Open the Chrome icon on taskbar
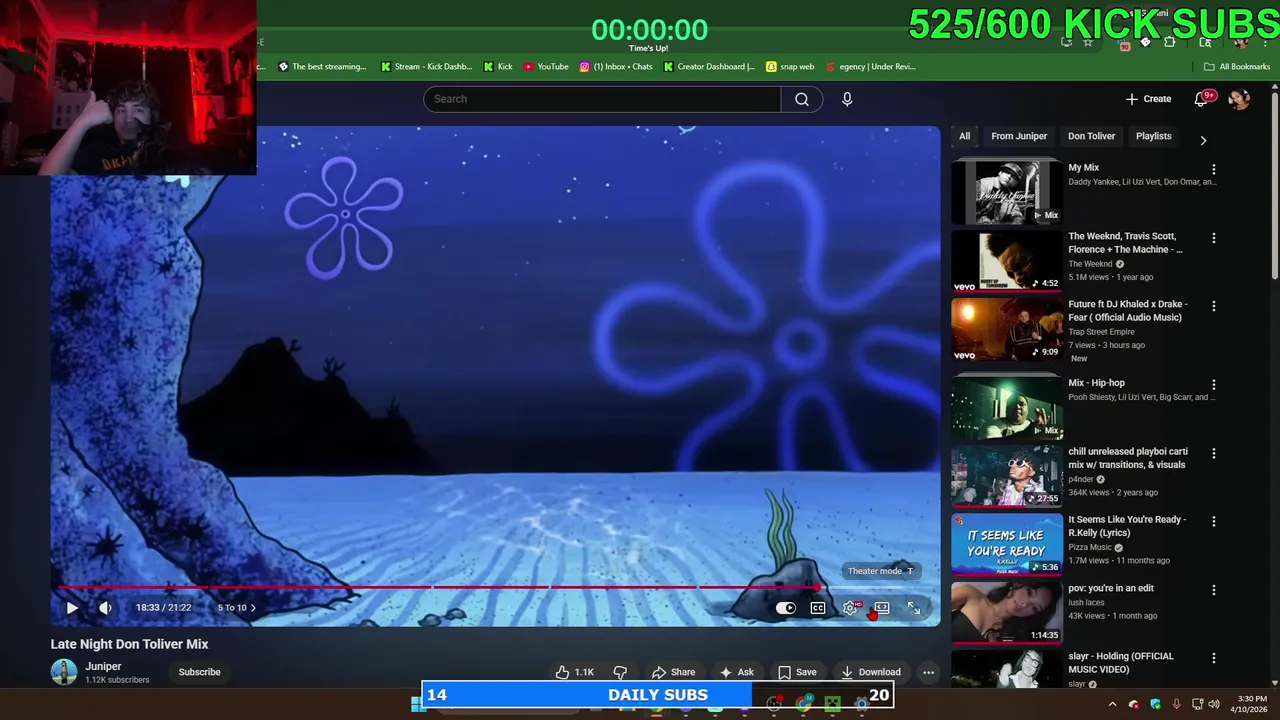 tap(803, 704)
